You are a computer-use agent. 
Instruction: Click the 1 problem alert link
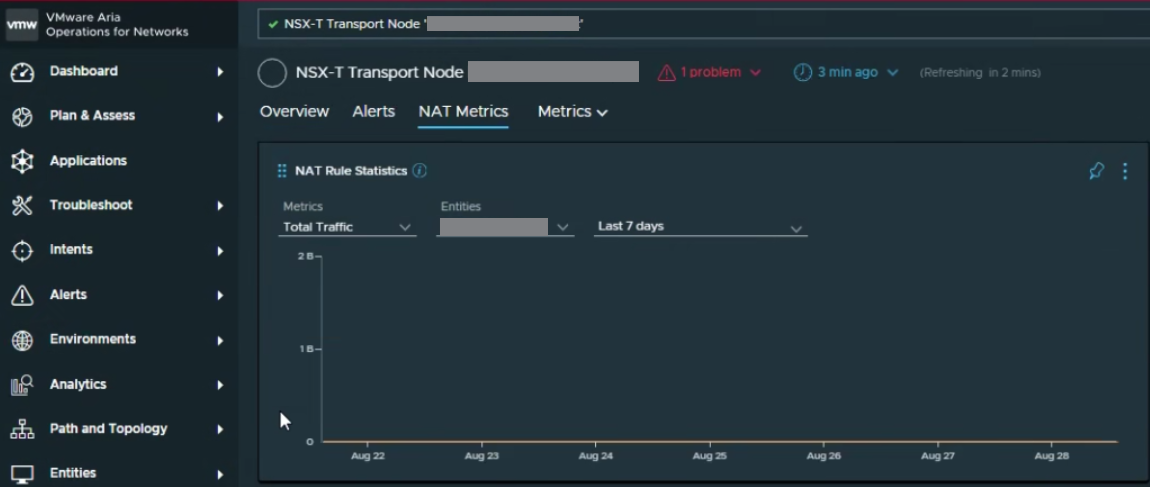click(710, 73)
